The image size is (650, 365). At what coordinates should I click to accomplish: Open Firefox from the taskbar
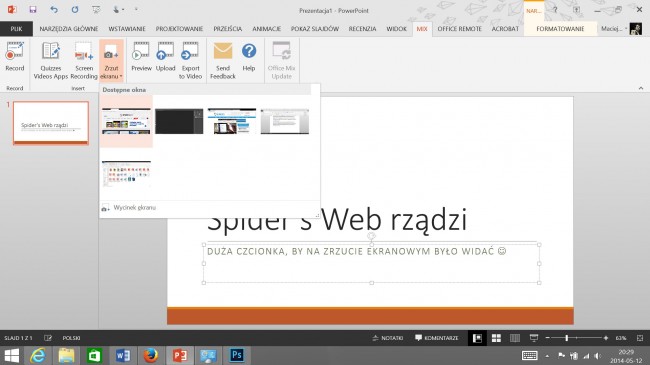[x=151, y=356]
